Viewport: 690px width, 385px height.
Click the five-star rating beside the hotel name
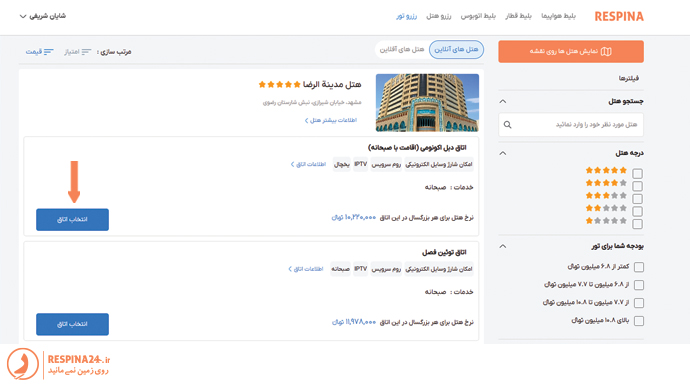pyautogui.click(x=279, y=84)
